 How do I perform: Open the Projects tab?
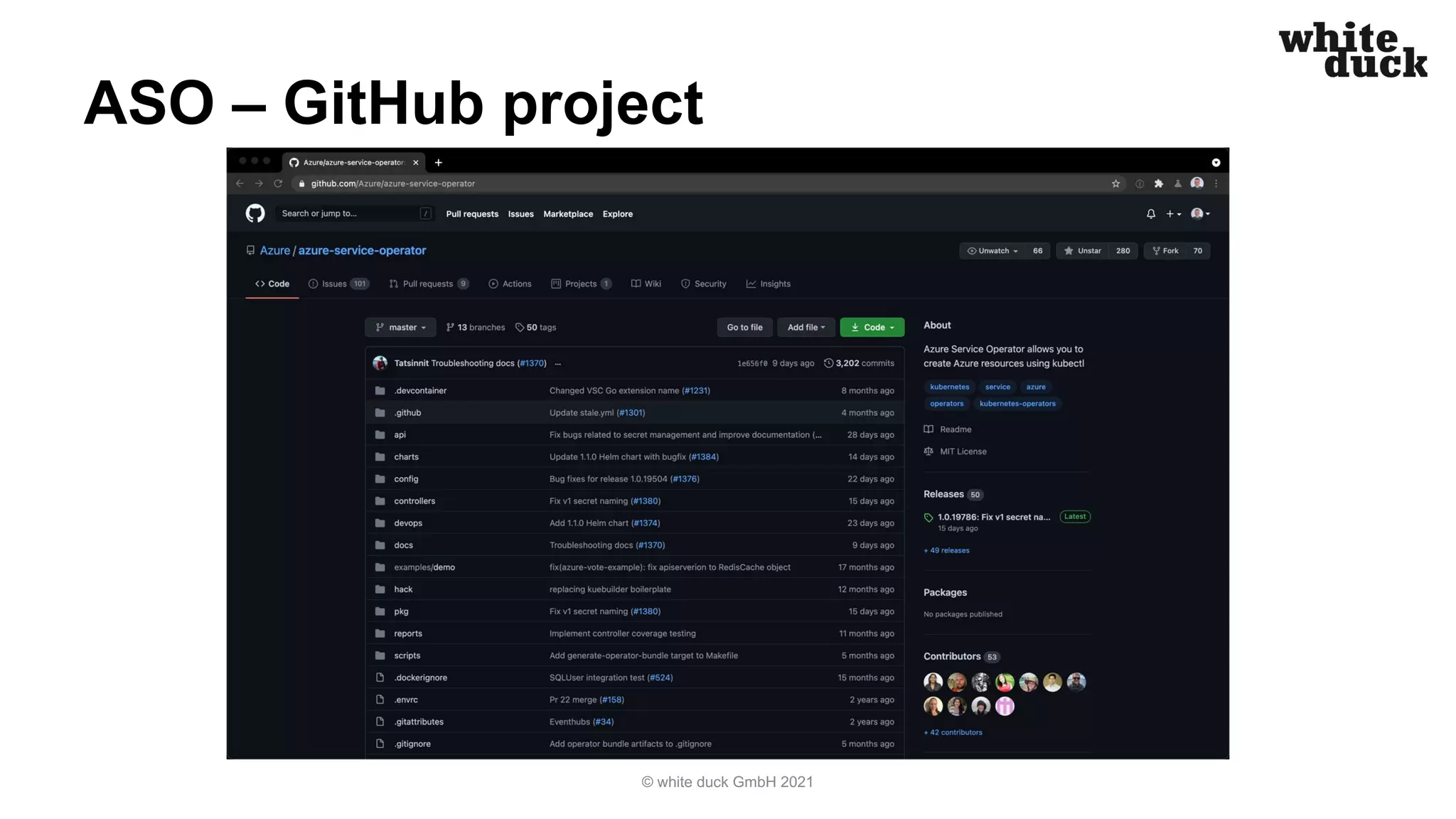[581, 284]
